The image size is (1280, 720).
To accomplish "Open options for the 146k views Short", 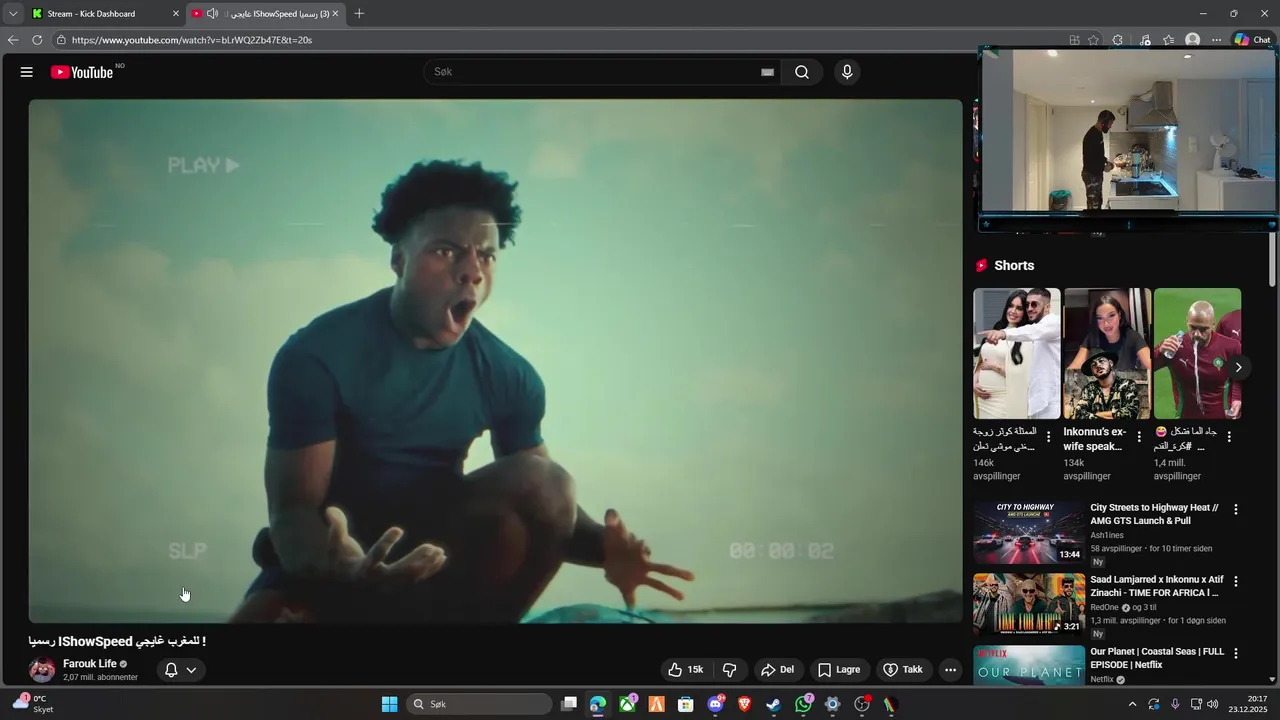I will (1048, 437).
